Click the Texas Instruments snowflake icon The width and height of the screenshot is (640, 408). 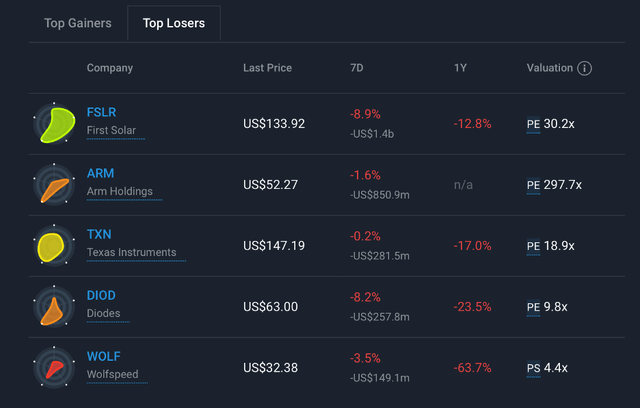[54, 246]
